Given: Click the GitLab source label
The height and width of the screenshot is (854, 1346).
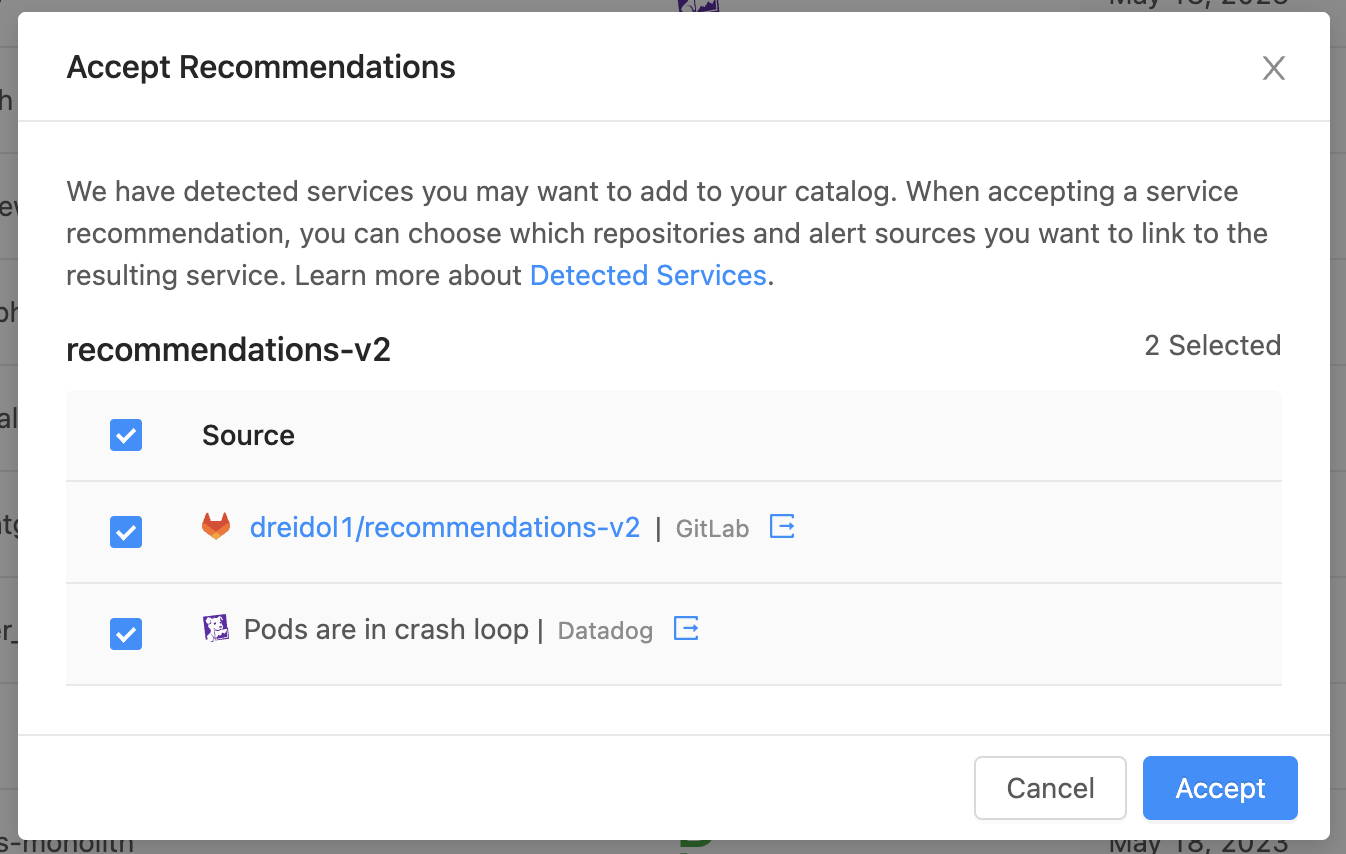Looking at the screenshot, I should [x=712, y=529].
